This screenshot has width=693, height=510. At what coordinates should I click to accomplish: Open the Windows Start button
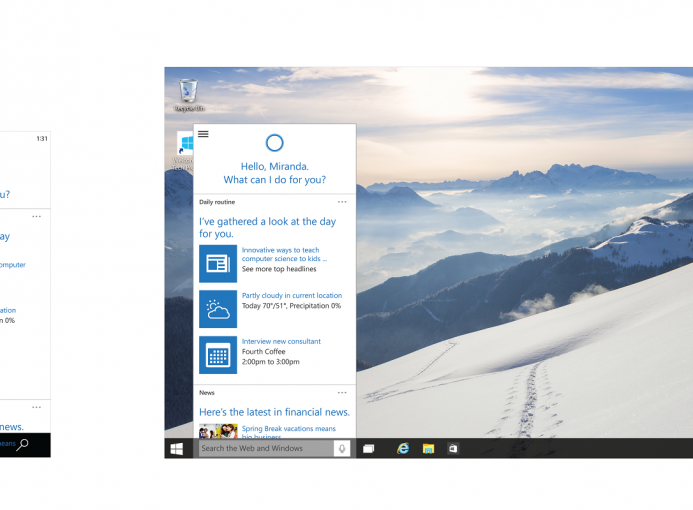coord(177,449)
